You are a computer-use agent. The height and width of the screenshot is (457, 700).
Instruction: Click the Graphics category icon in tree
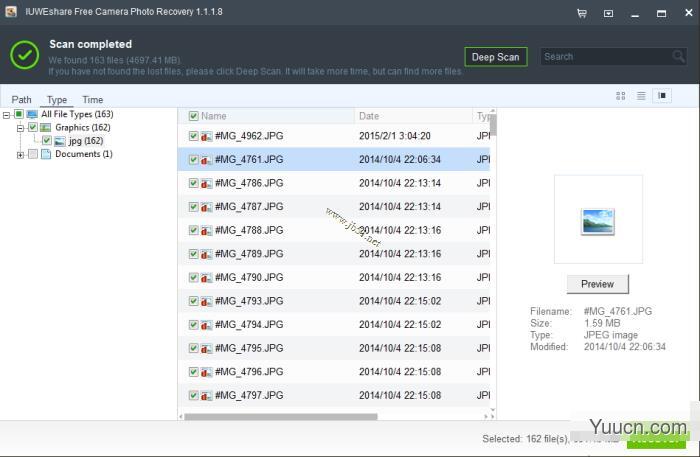46,128
